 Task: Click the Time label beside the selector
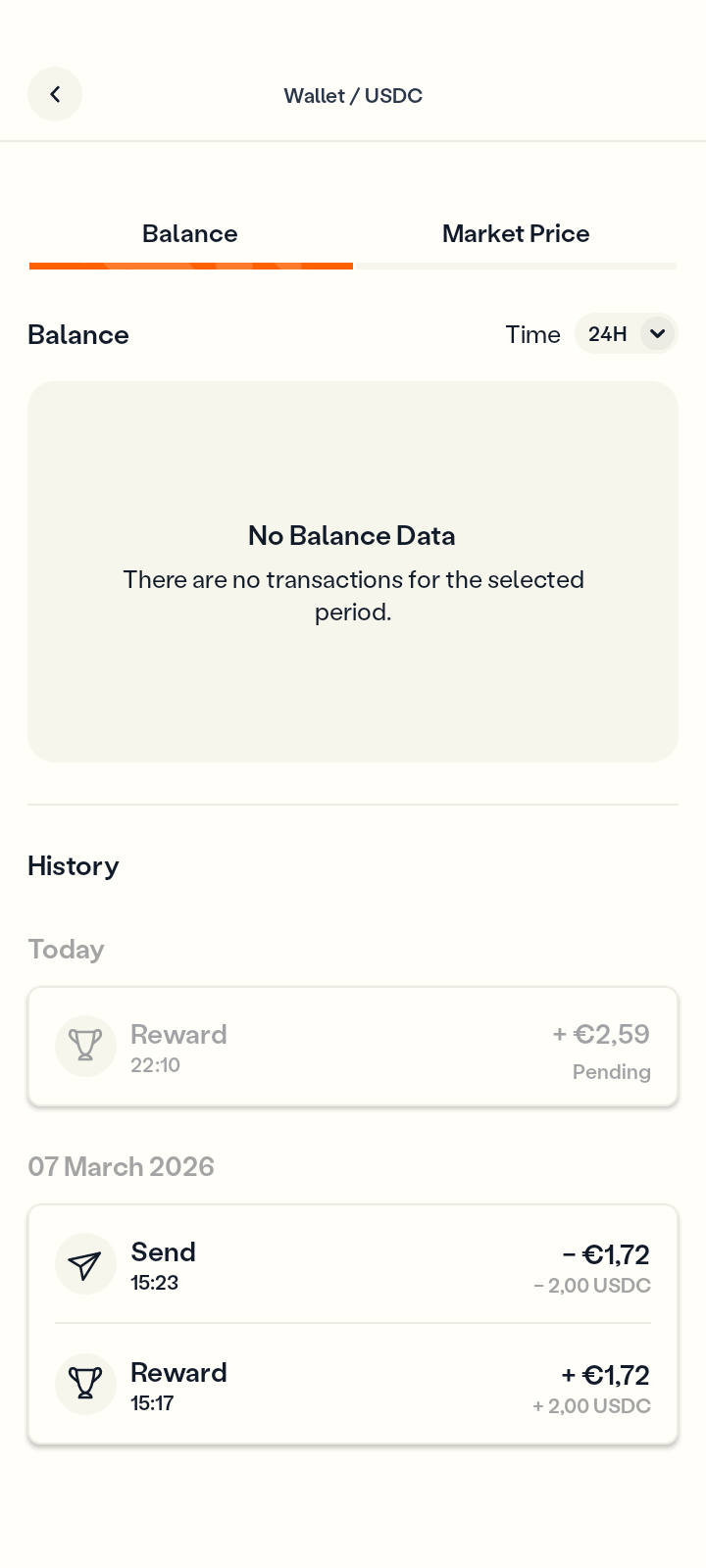click(x=532, y=335)
